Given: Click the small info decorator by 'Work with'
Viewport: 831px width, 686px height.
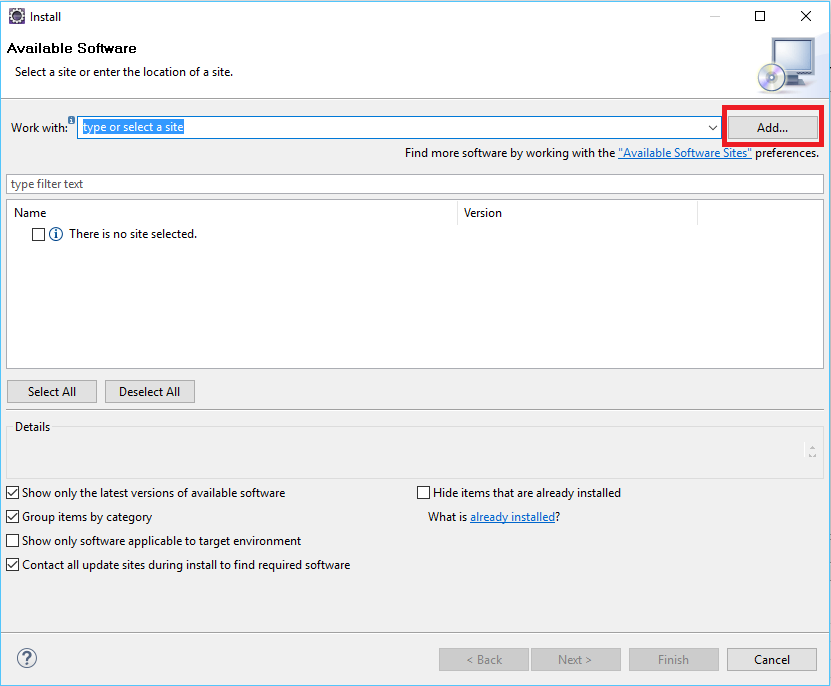Looking at the screenshot, I should (71, 120).
